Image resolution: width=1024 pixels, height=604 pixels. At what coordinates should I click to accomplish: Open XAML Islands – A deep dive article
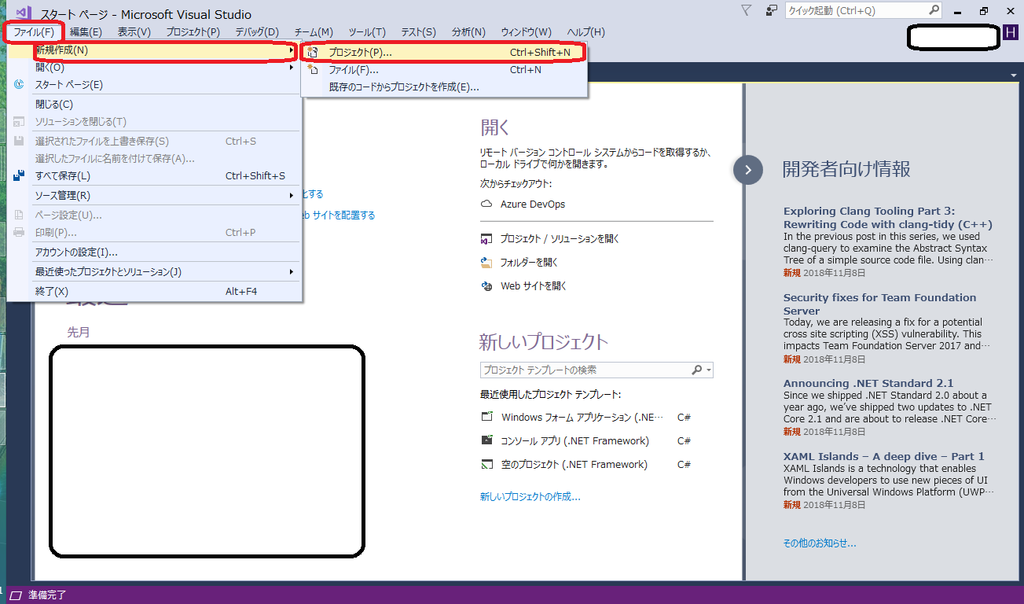tap(884, 456)
